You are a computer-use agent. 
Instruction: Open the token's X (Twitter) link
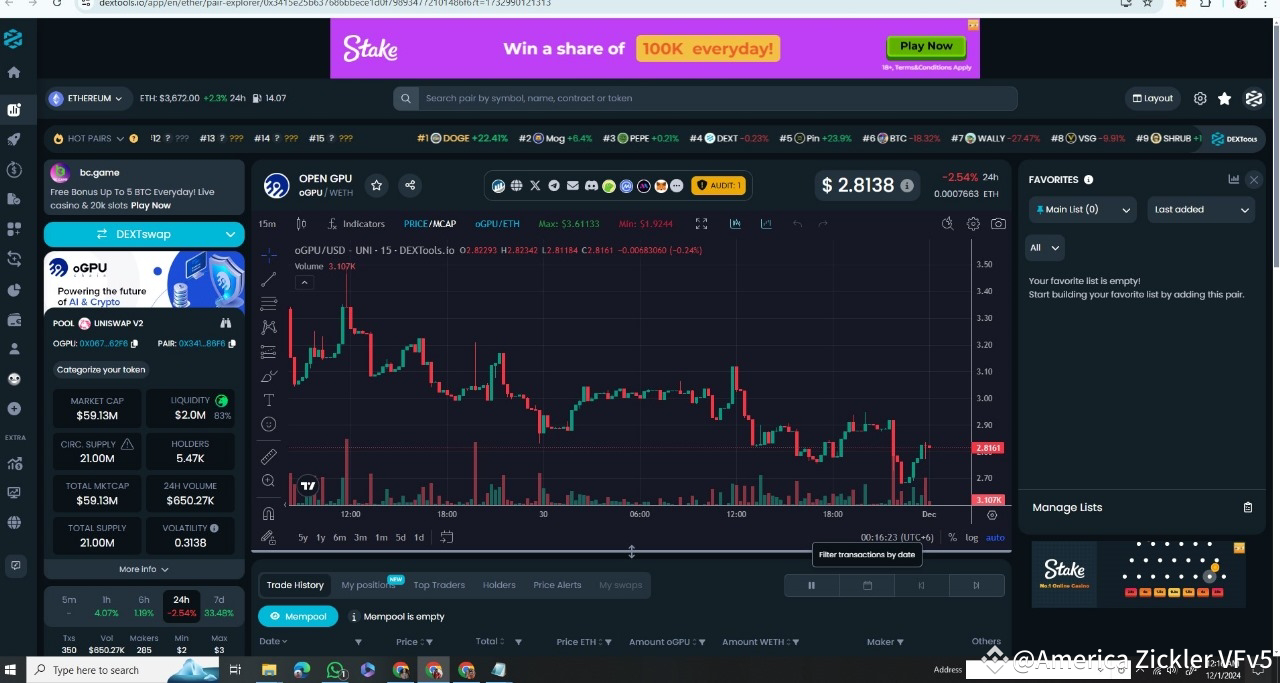tap(535, 186)
